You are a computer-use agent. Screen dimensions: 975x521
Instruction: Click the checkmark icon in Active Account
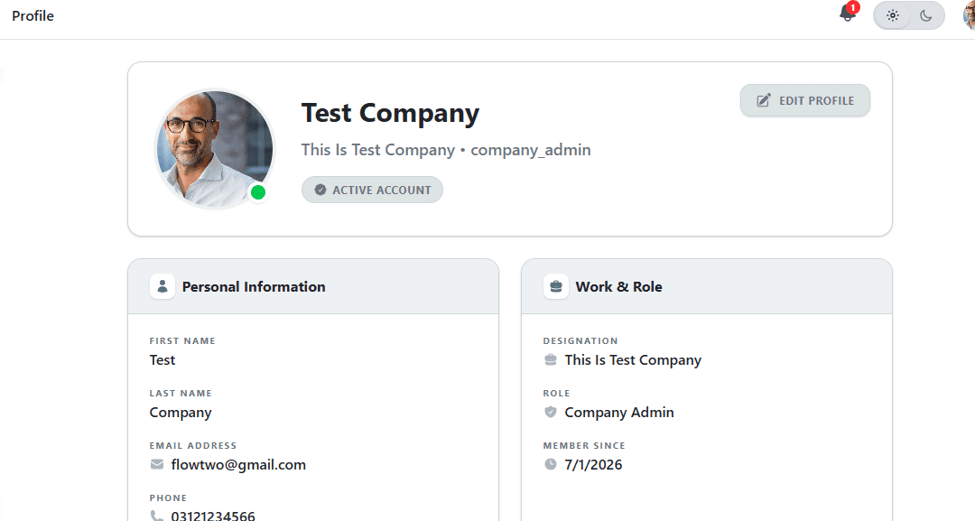coord(320,190)
